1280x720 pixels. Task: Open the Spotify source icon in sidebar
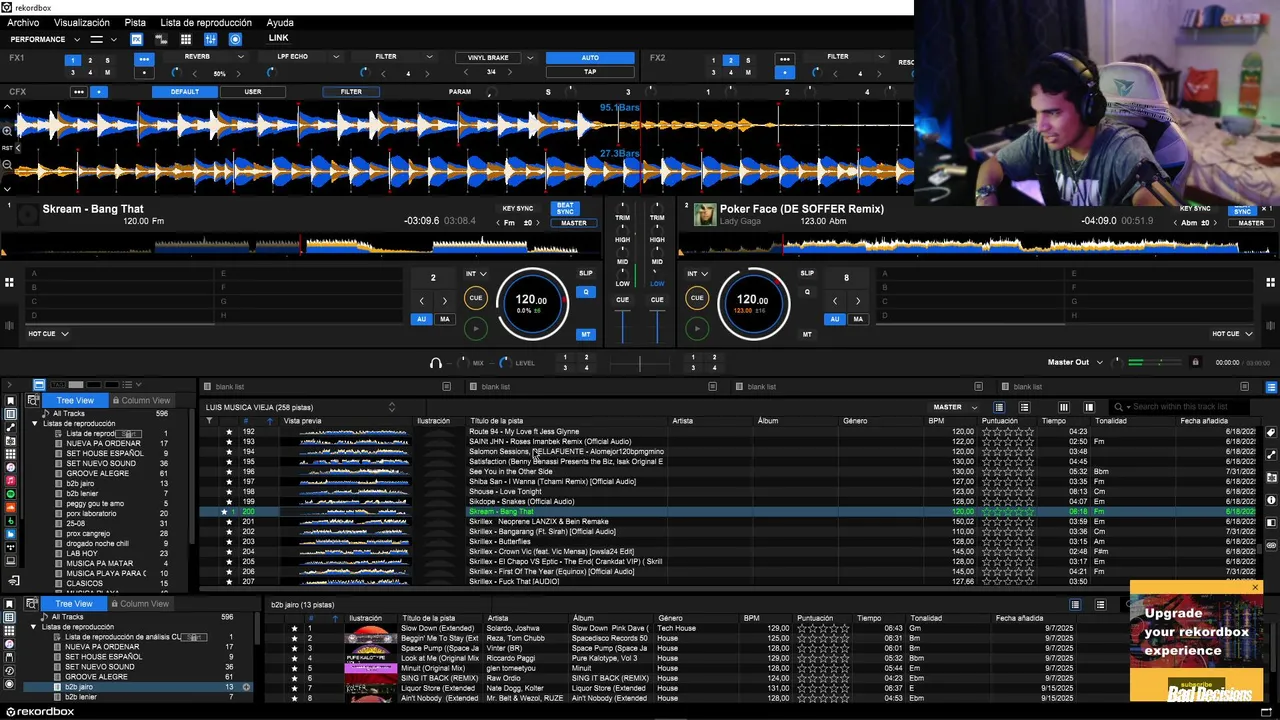tap(10, 494)
